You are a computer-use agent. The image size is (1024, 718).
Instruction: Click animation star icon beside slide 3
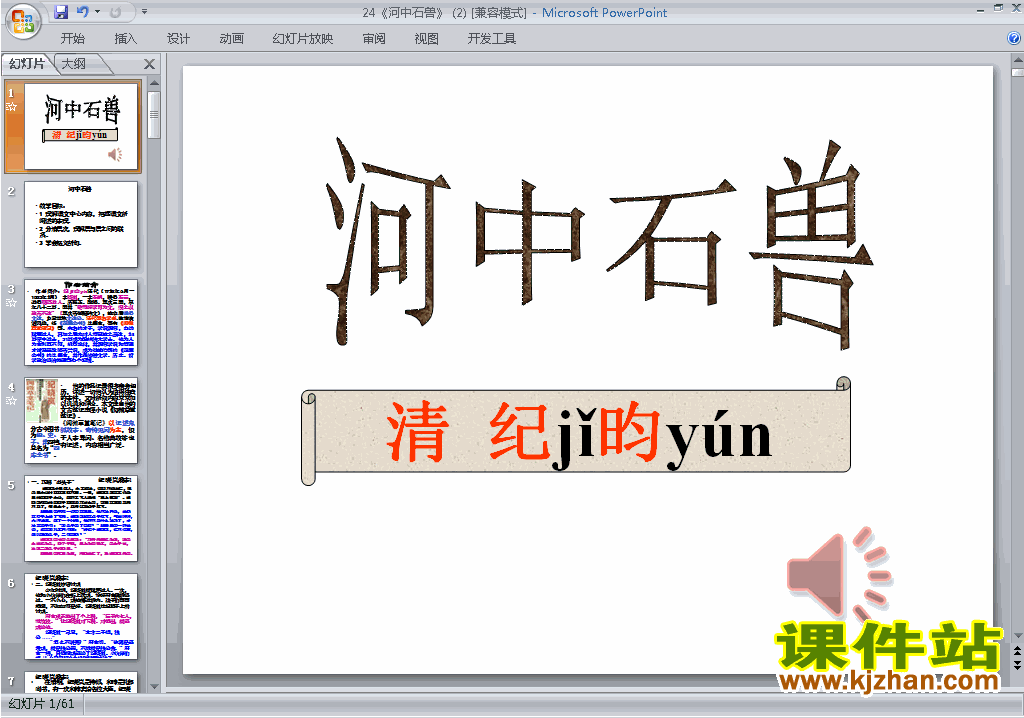[x=11, y=302]
